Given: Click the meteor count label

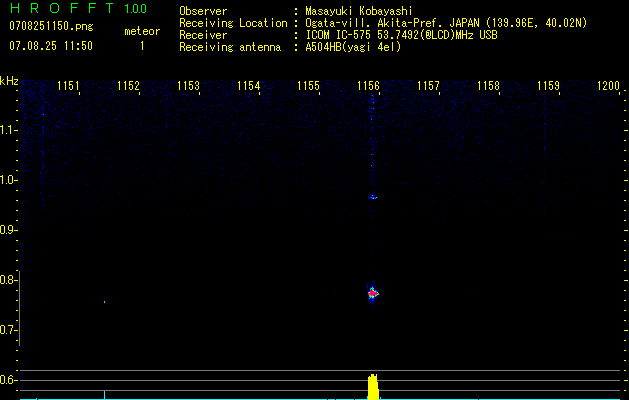Looking at the screenshot, I should point(142,31).
